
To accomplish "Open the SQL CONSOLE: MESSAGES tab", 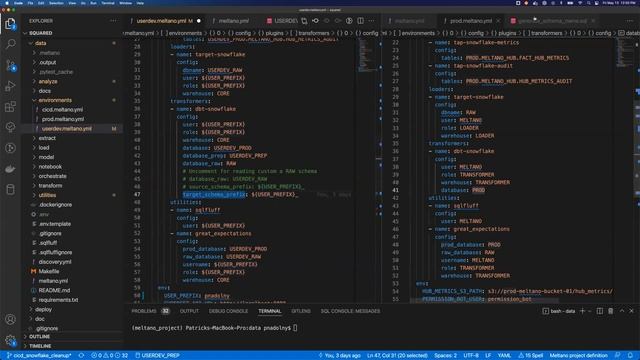I will coord(350,311).
